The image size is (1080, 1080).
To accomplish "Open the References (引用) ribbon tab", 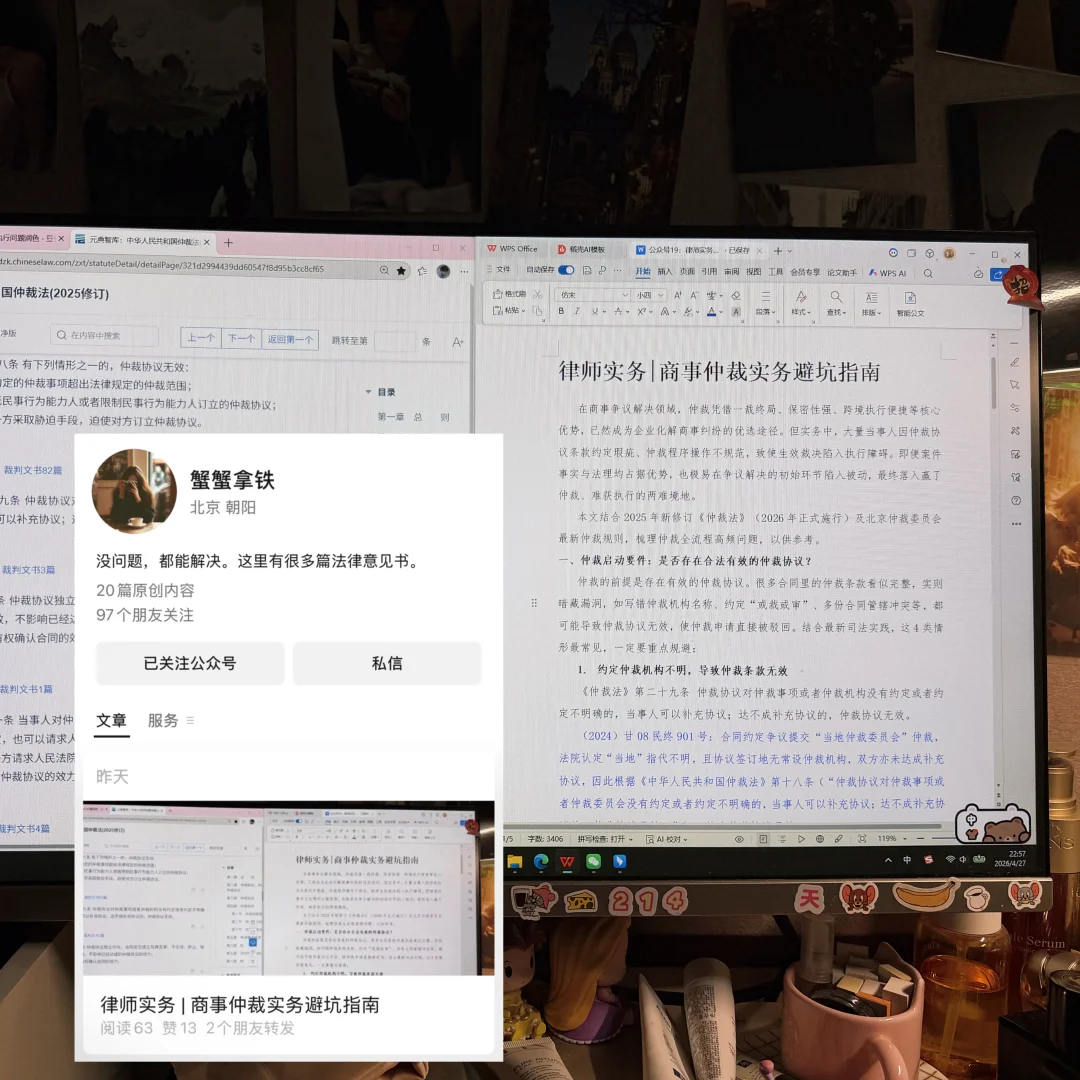I will click(709, 271).
